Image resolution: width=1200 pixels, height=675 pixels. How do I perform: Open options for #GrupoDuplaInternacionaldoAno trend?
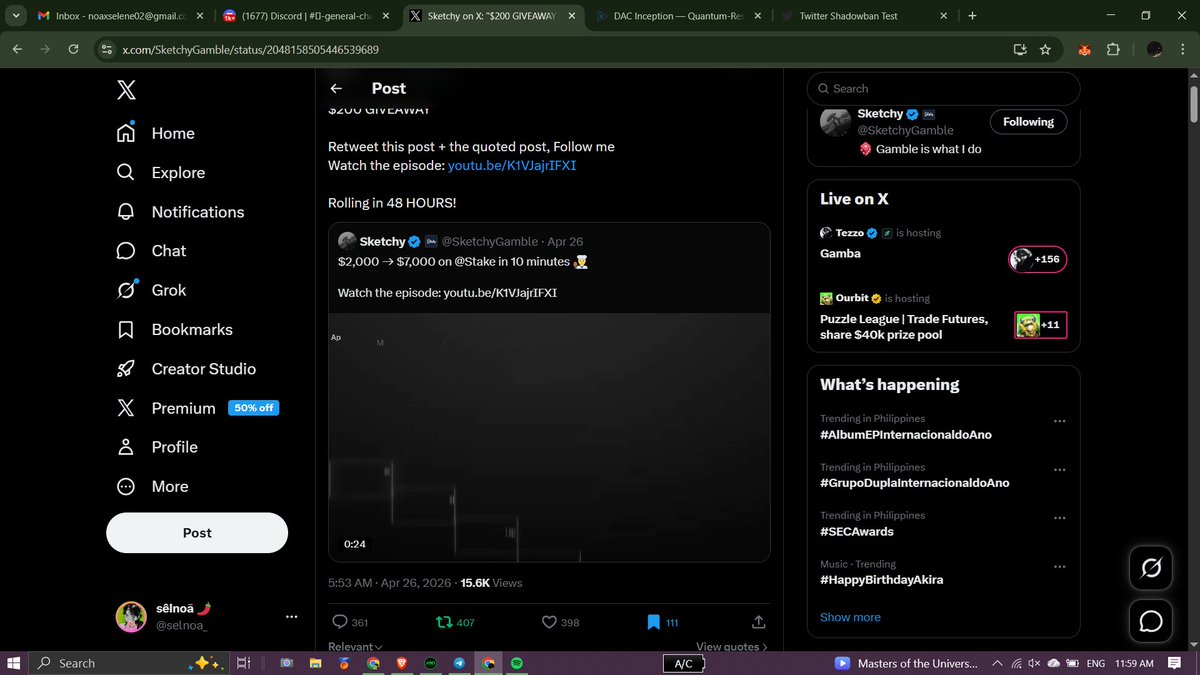pos(1060,470)
